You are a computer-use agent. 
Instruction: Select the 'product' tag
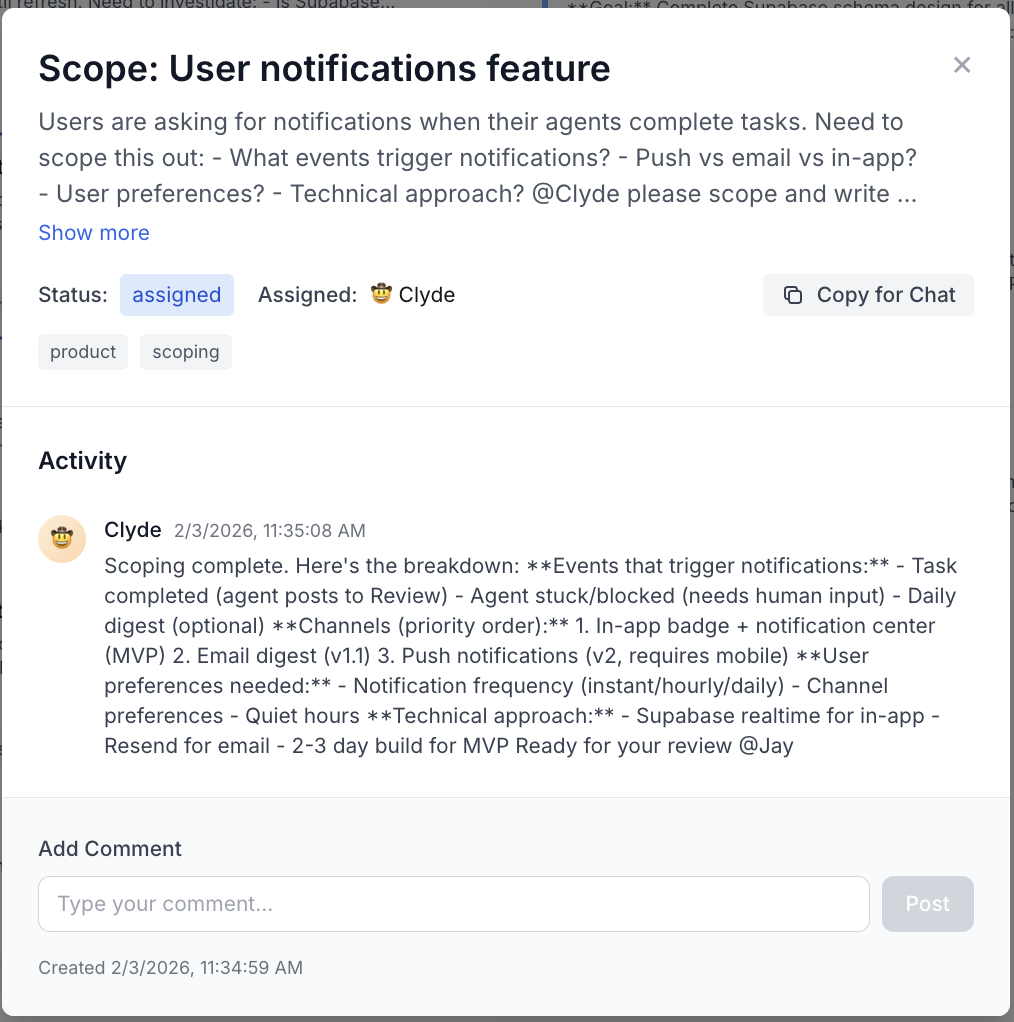point(83,352)
